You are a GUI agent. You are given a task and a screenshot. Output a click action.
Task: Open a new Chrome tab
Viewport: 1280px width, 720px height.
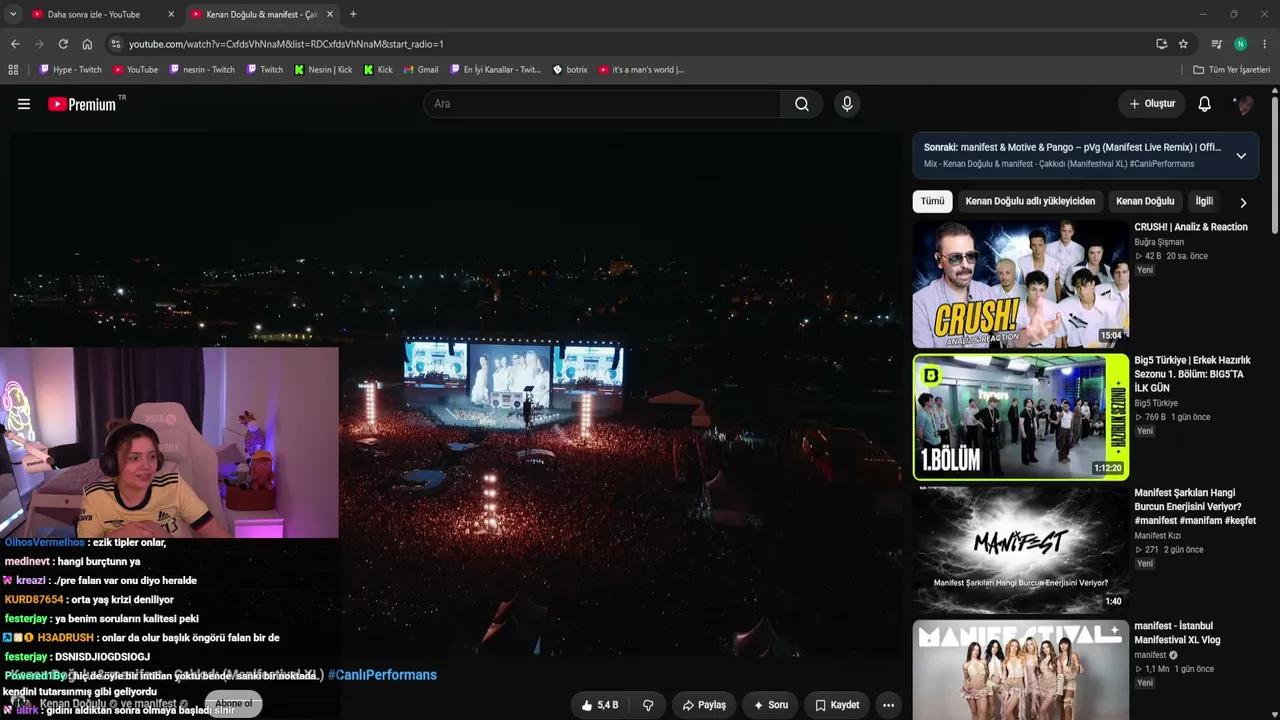click(x=353, y=14)
